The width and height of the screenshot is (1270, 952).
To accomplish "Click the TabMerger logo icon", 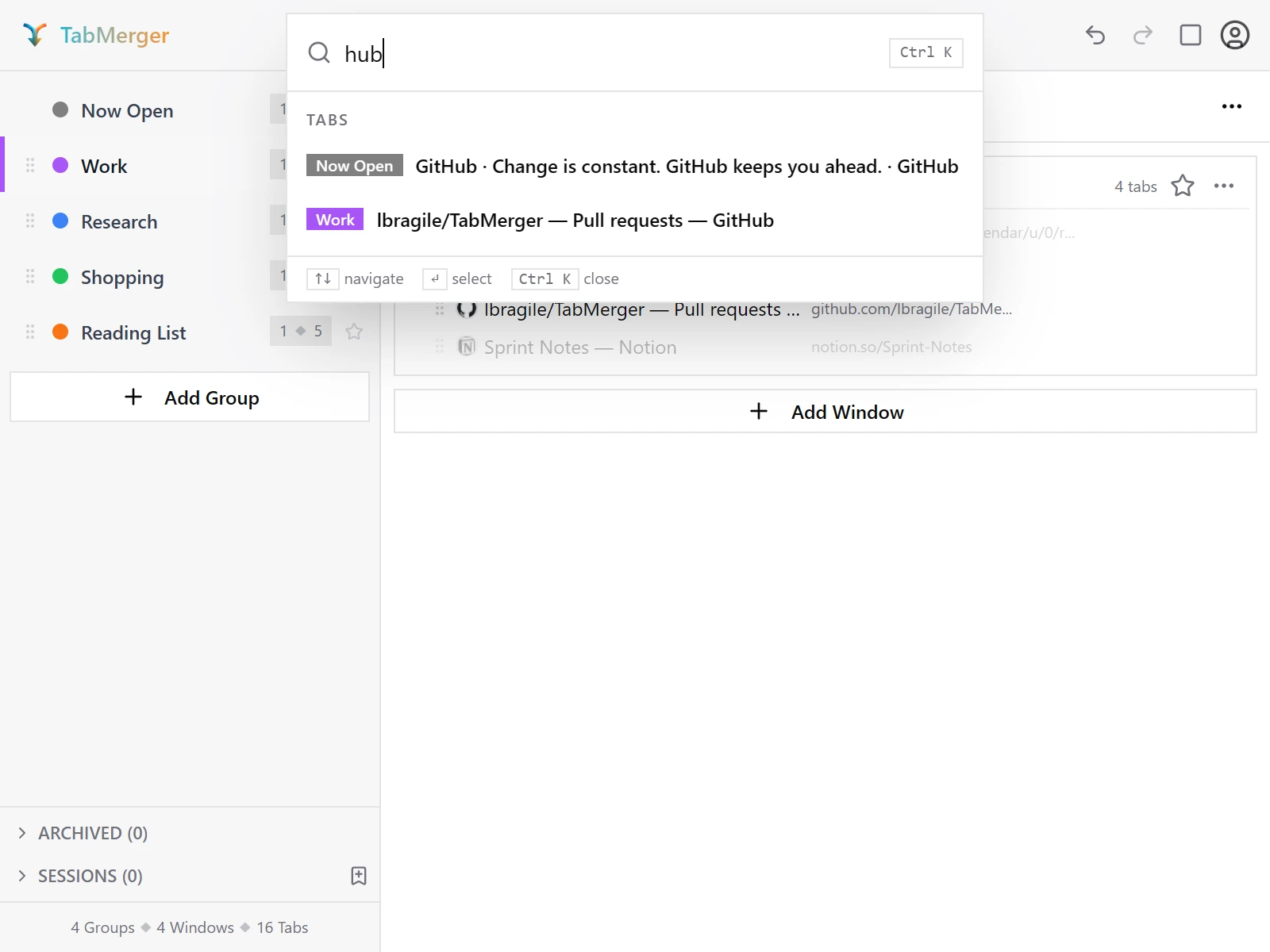I will [x=35, y=35].
